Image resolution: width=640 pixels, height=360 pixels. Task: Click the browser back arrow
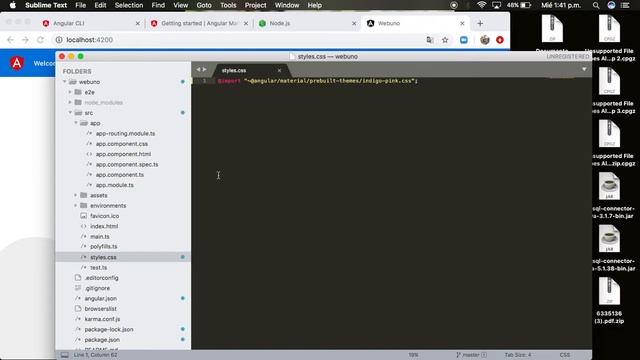[x=11, y=40]
